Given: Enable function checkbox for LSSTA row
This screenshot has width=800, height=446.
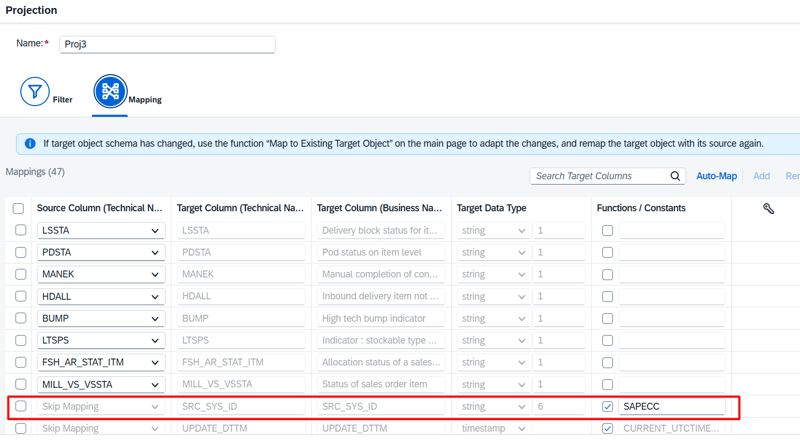Looking at the screenshot, I should click(607, 230).
